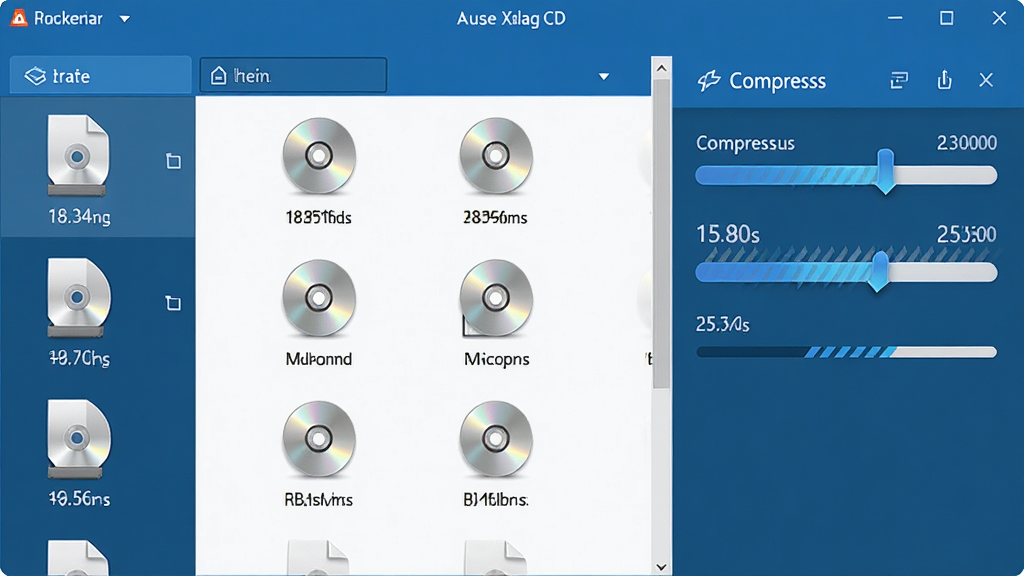Click the Compresss panel lightning icon

coord(709,81)
